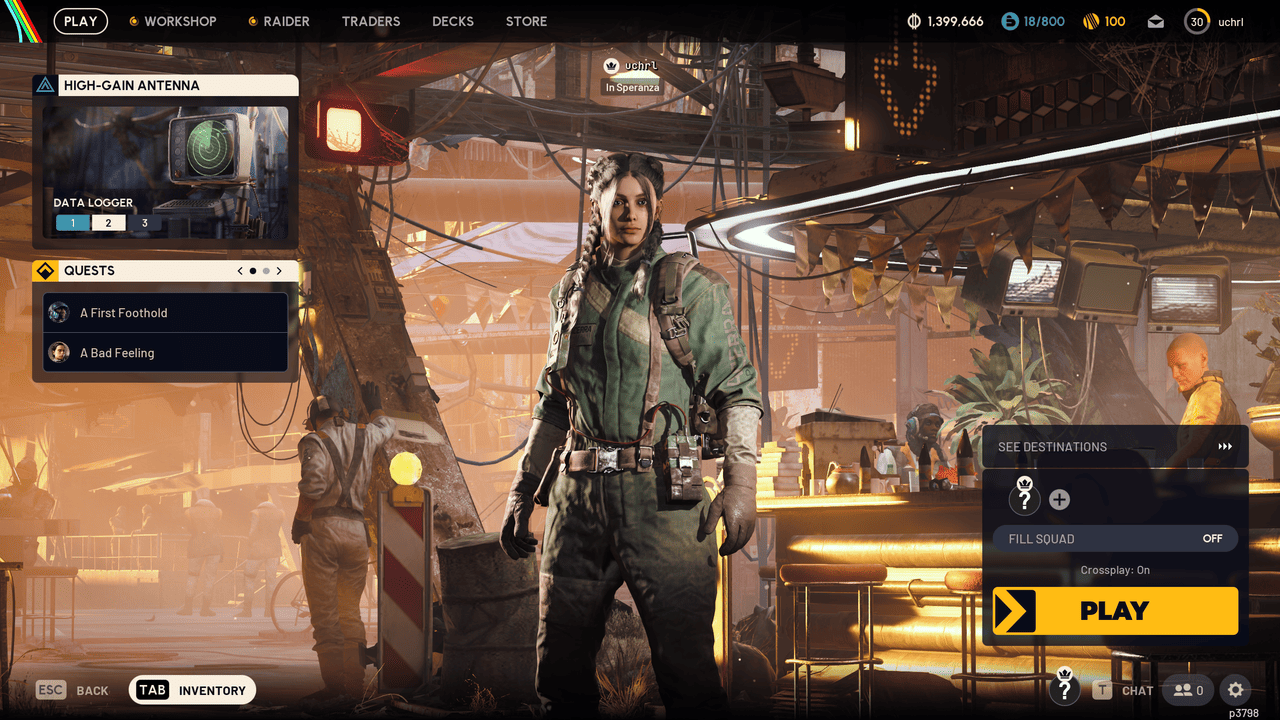The image size is (1280, 720).
Task: Click the A First Foothold quest giver portrait
Action: [59, 312]
